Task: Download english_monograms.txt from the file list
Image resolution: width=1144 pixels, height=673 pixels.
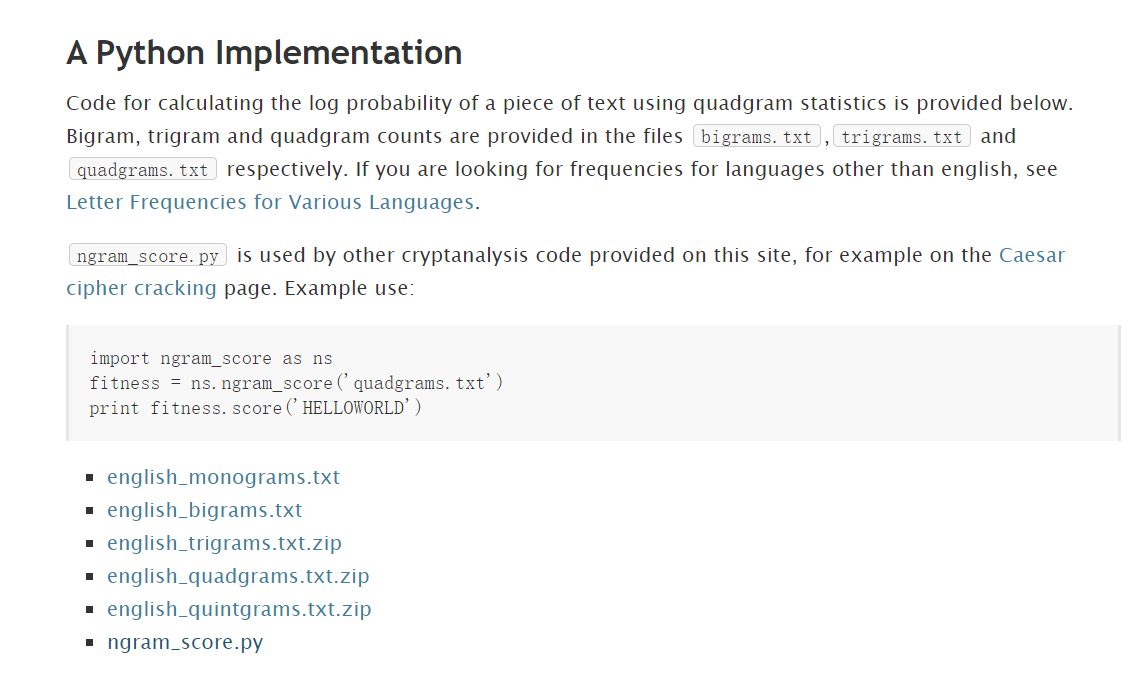Action: tap(223, 477)
